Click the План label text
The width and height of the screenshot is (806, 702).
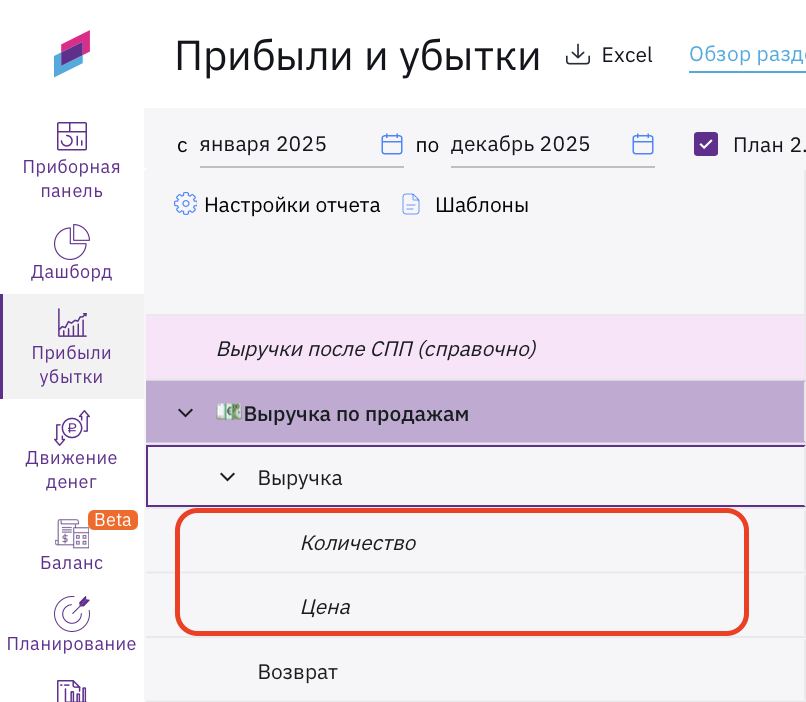(770, 145)
